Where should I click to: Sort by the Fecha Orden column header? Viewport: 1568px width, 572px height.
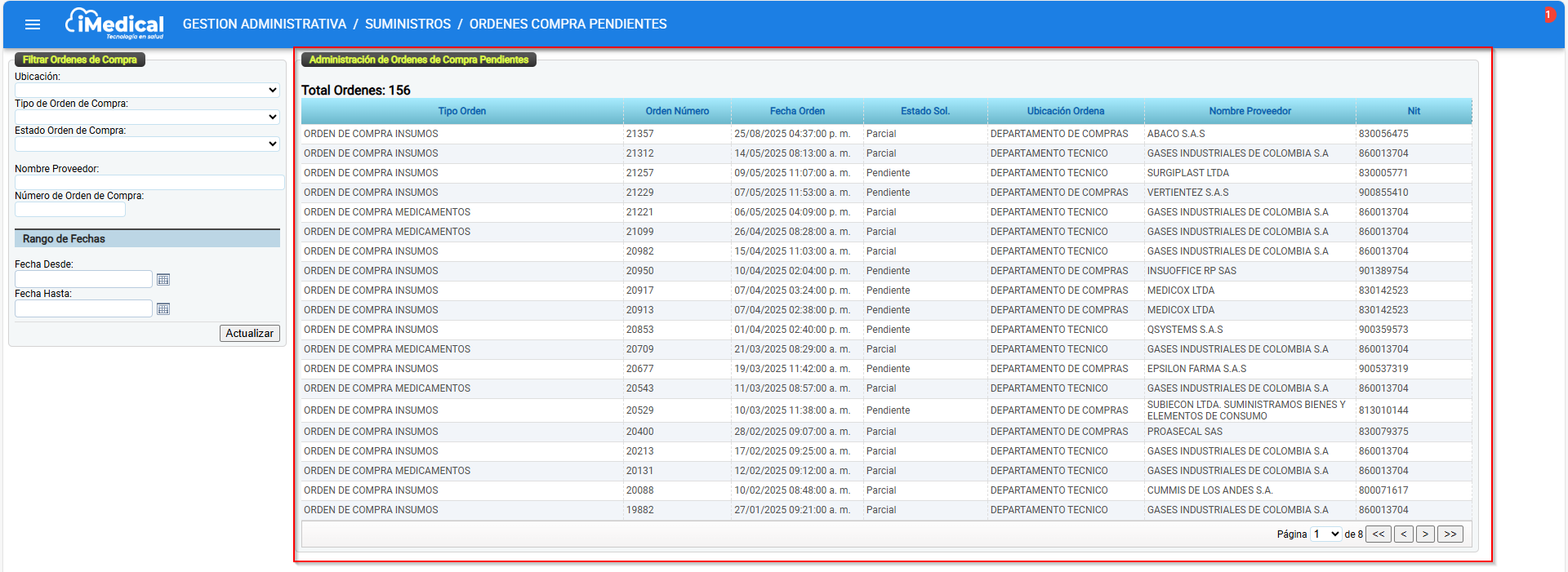click(x=797, y=111)
